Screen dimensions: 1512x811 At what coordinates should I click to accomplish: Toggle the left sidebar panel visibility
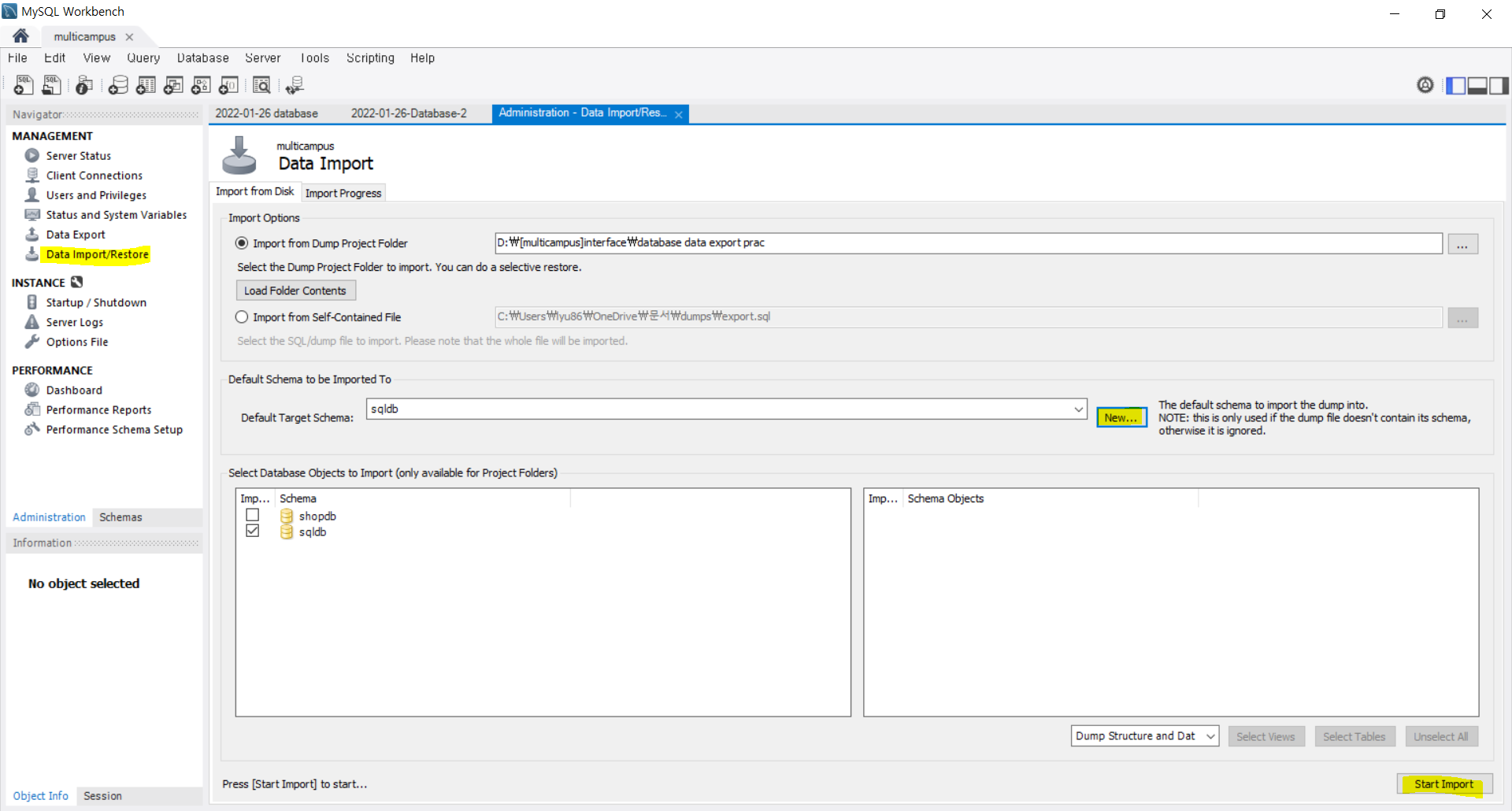[x=1456, y=85]
